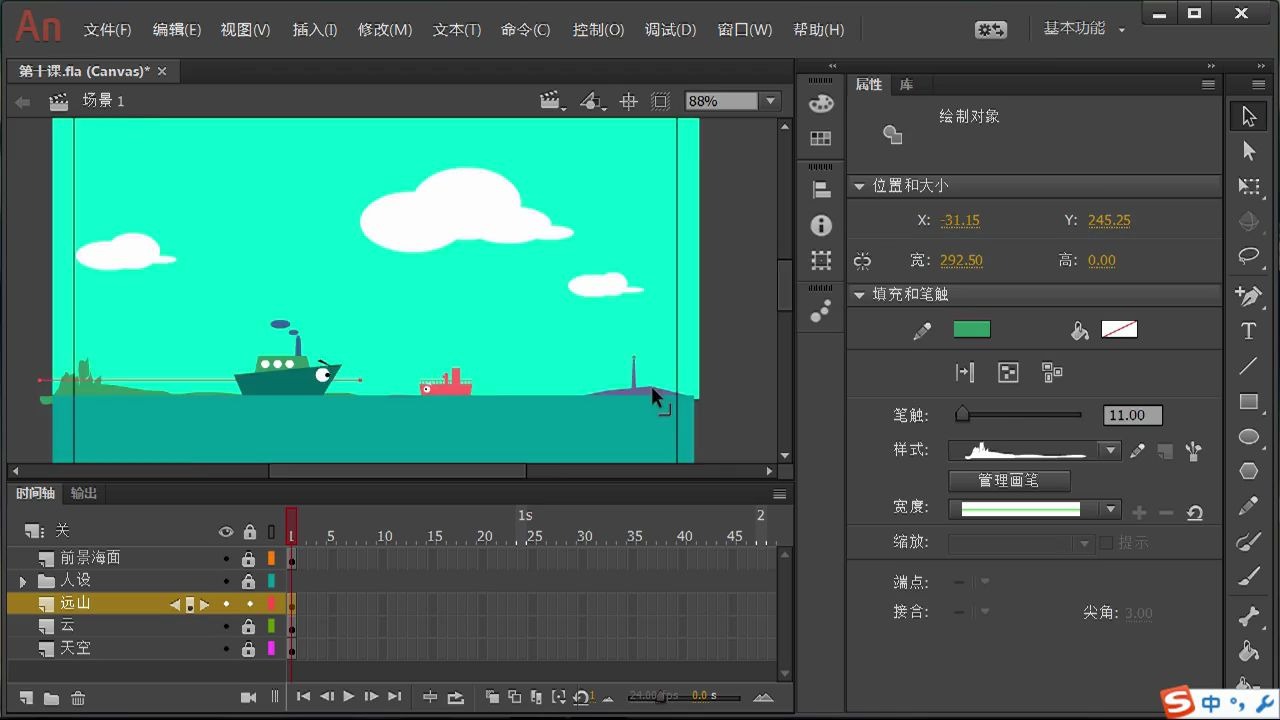Hide the 云 layer
Image resolution: width=1280 pixels, height=720 pixels.
[226, 625]
